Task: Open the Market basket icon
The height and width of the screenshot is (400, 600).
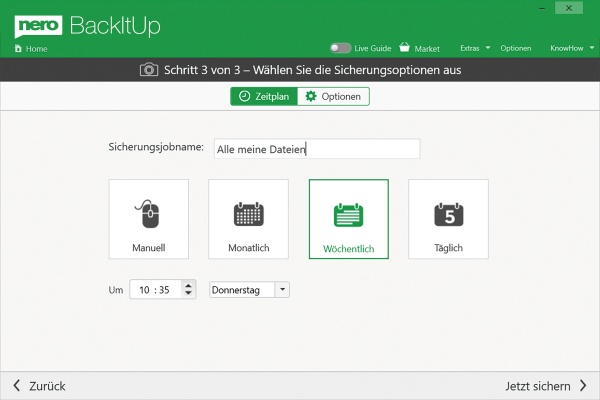Action: [404, 47]
